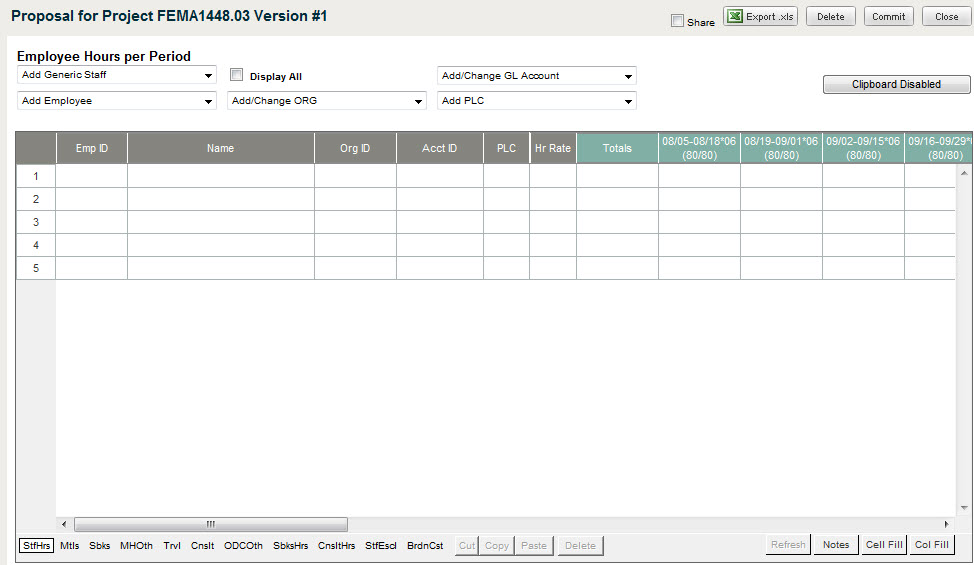Screen dimensions: 974x565
Task: Toggle the Display All checkbox
Action: (x=237, y=75)
